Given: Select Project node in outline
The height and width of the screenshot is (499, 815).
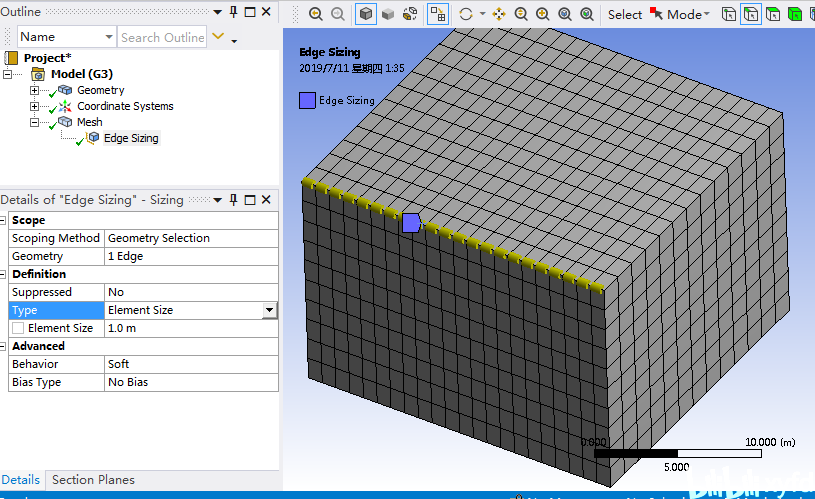Looking at the screenshot, I should tap(47, 58).
